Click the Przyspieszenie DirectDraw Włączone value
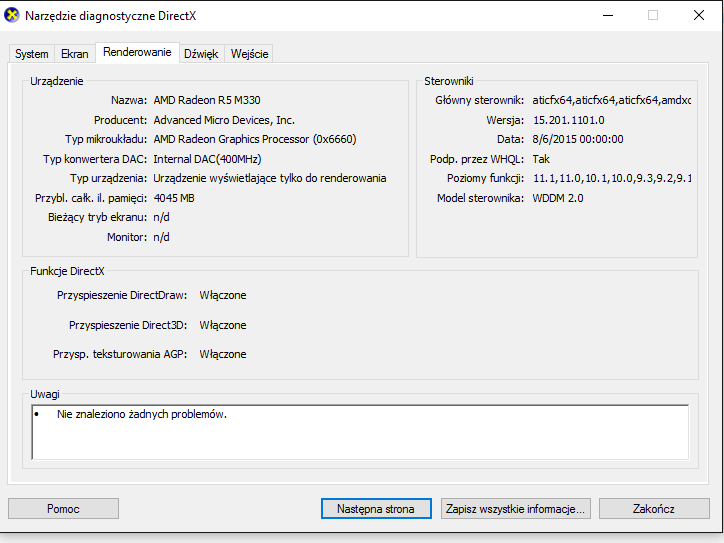This screenshot has height=543, width=724. (x=223, y=296)
